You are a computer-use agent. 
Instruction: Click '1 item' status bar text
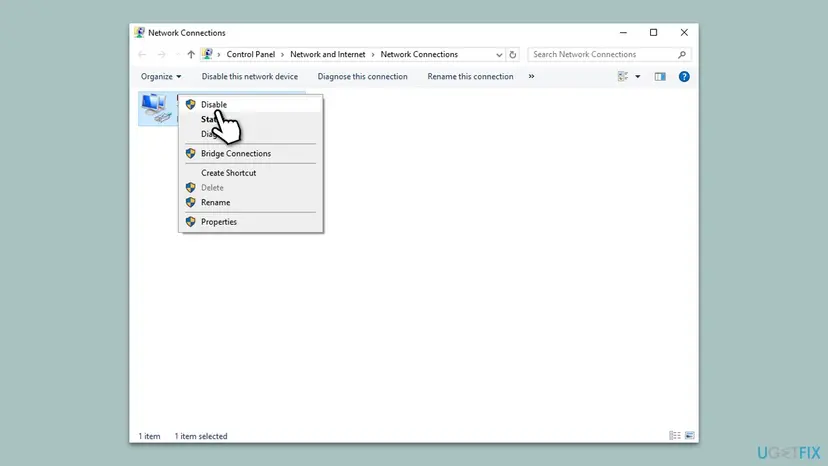[x=149, y=436]
